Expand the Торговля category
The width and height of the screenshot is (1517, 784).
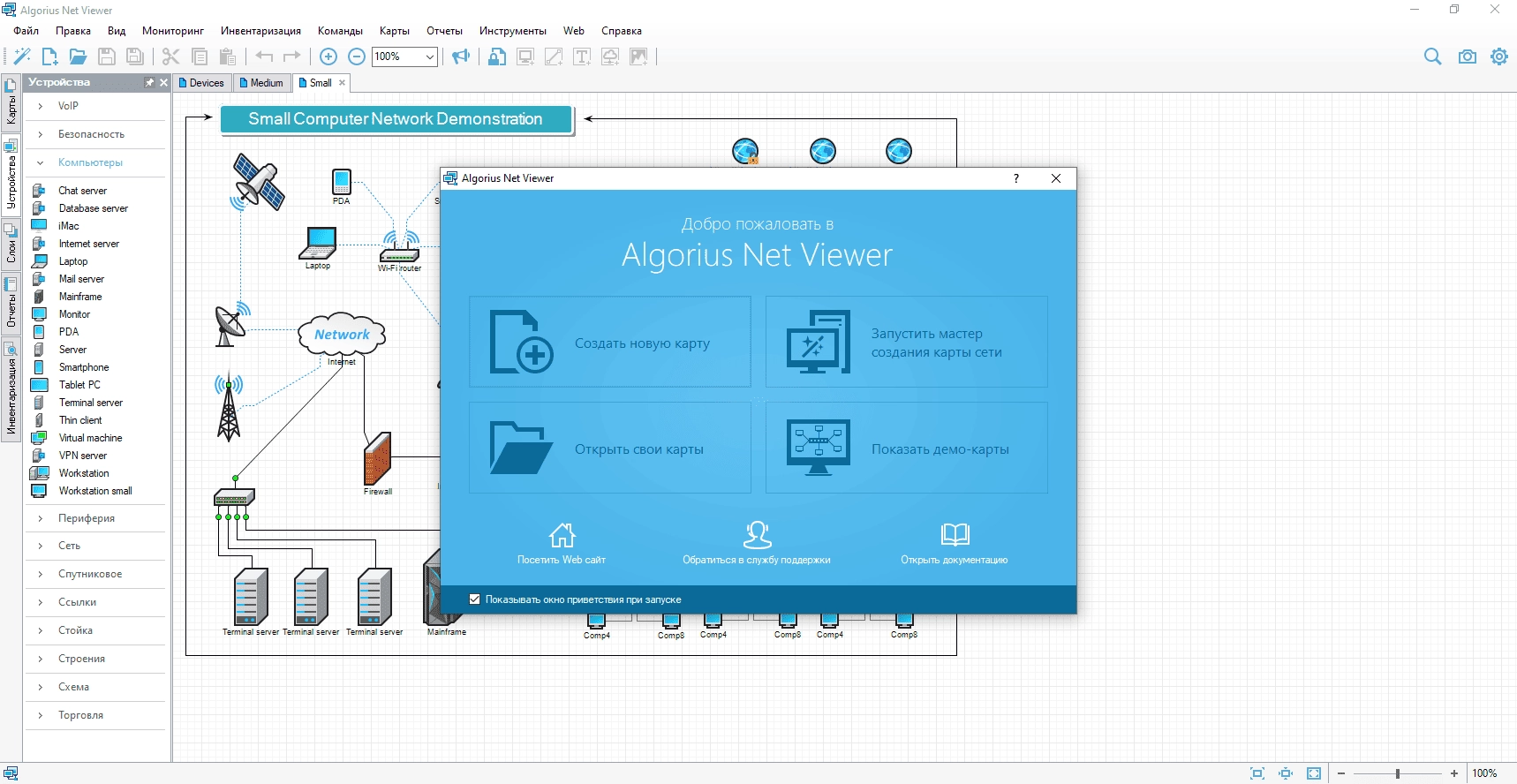click(40, 715)
